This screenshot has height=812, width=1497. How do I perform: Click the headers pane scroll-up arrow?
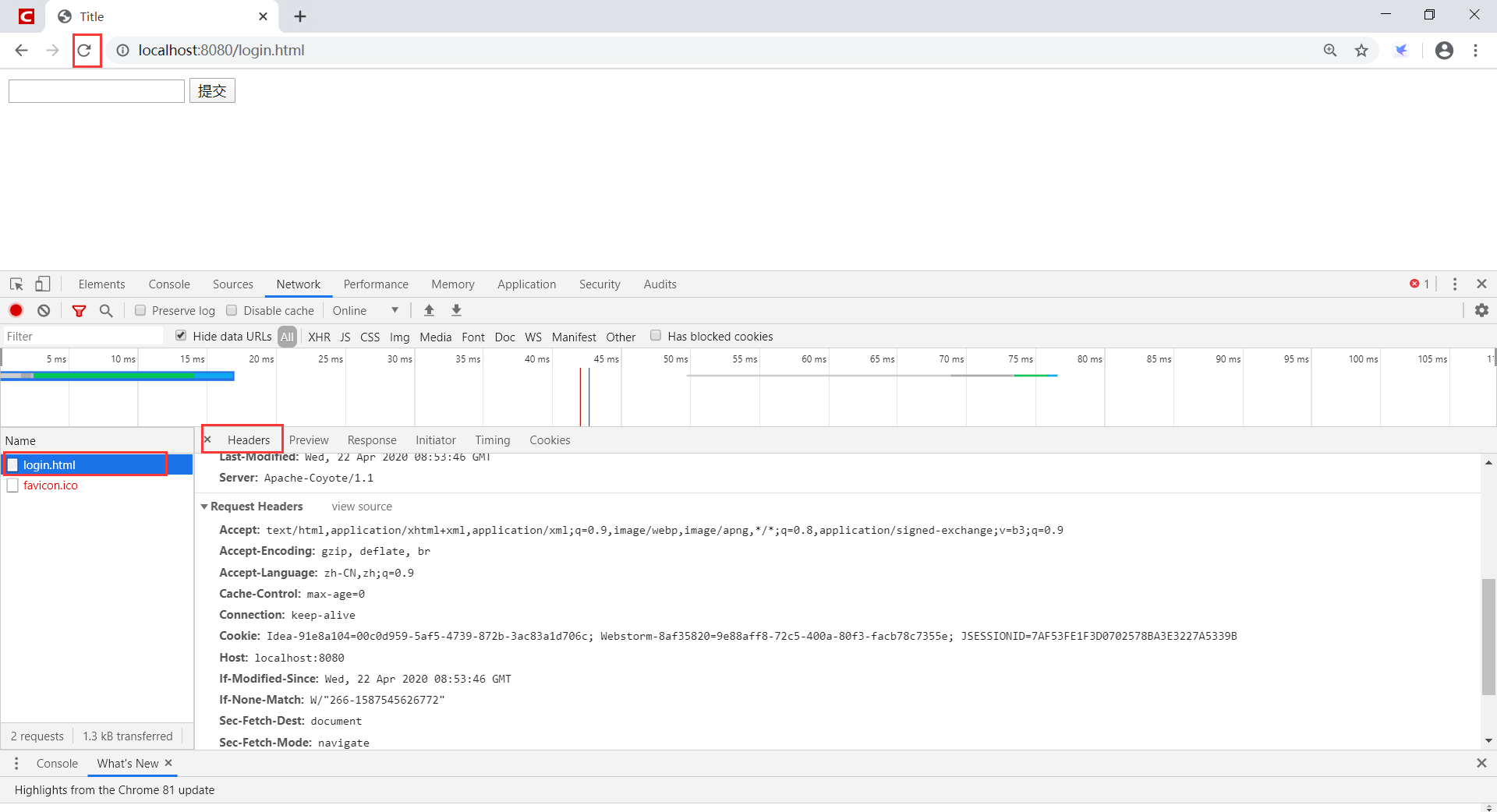tap(1488, 463)
